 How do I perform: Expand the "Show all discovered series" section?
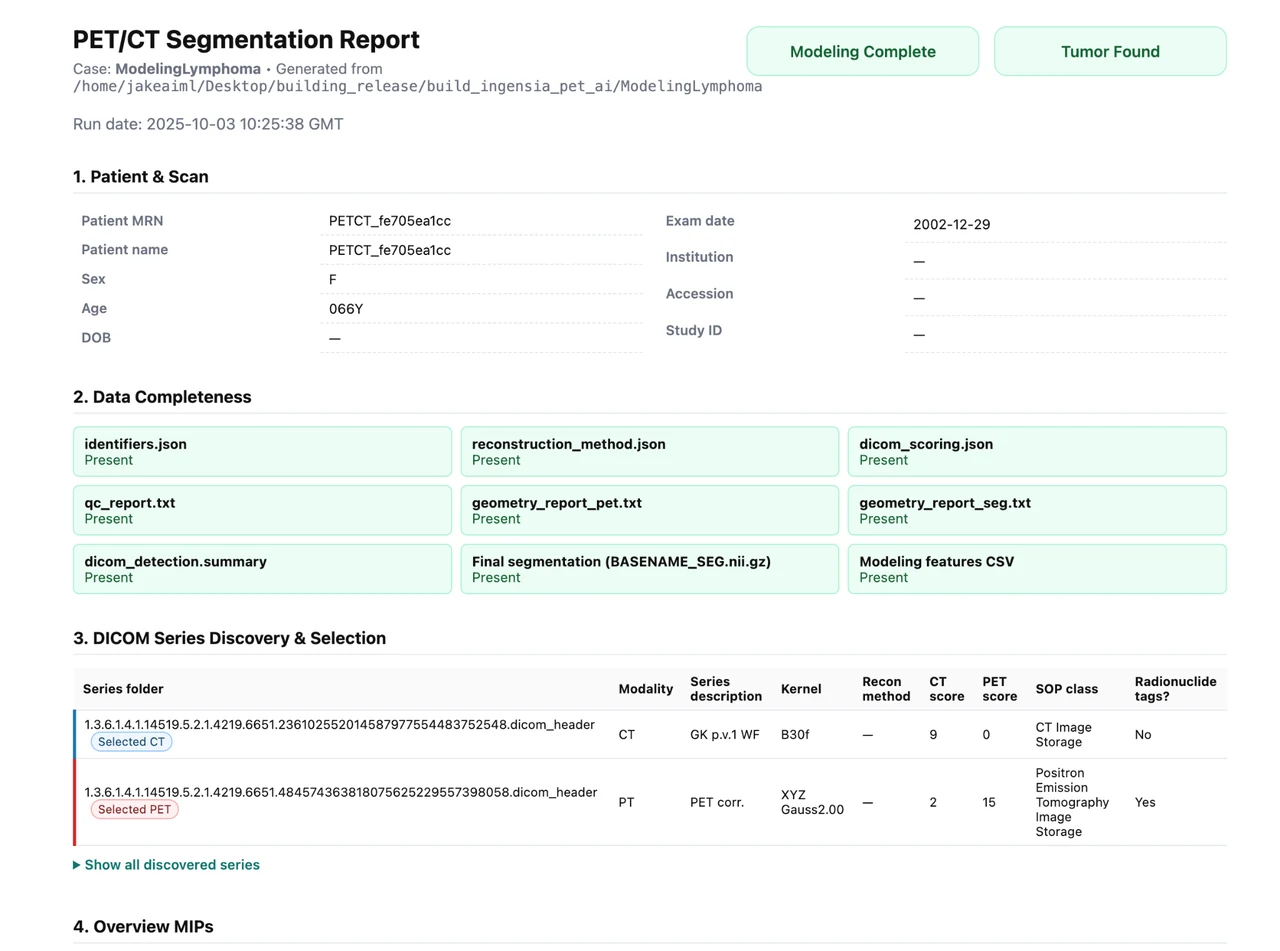[171, 864]
